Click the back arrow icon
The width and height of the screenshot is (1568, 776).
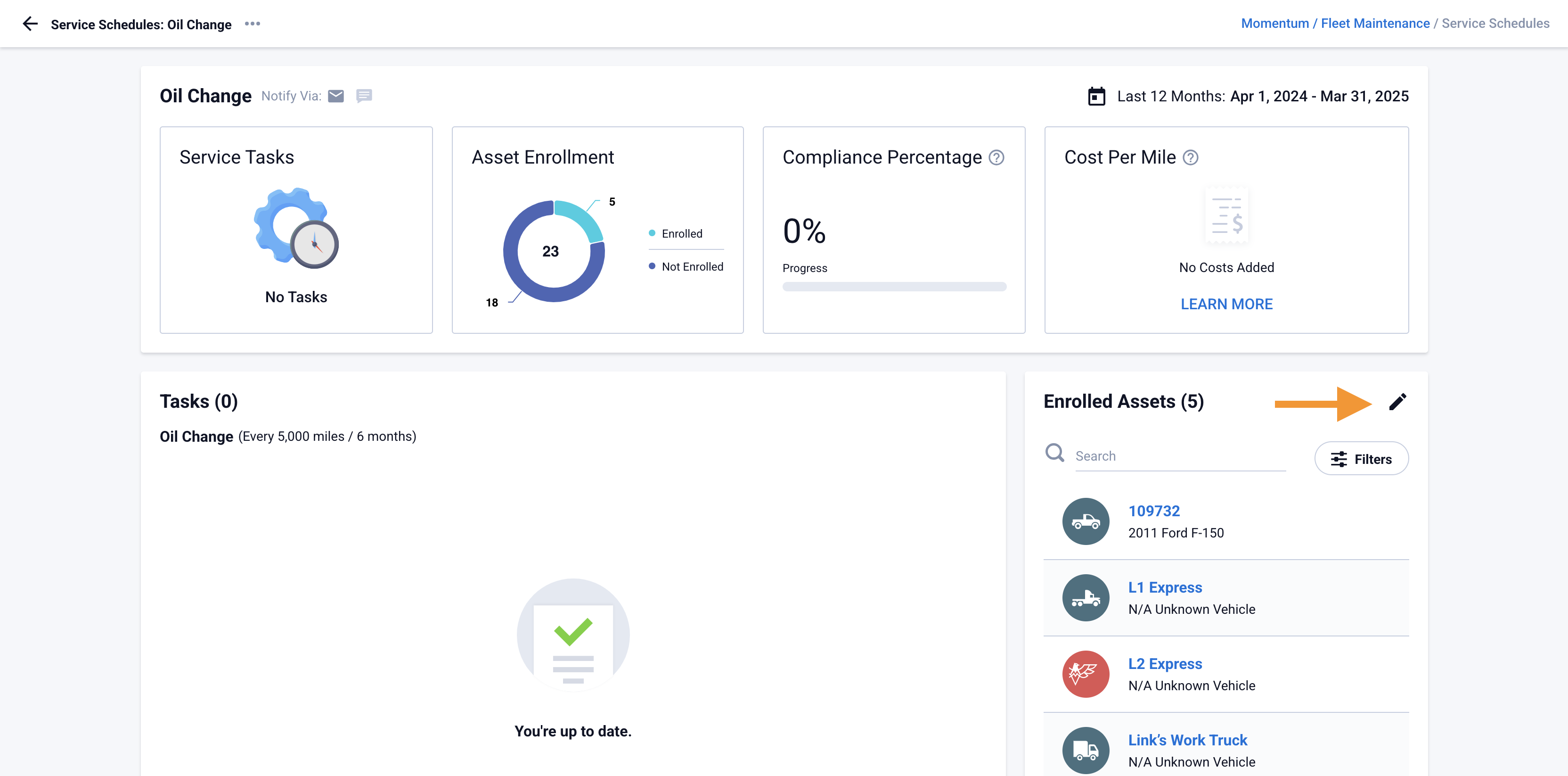[x=30, y=24]
